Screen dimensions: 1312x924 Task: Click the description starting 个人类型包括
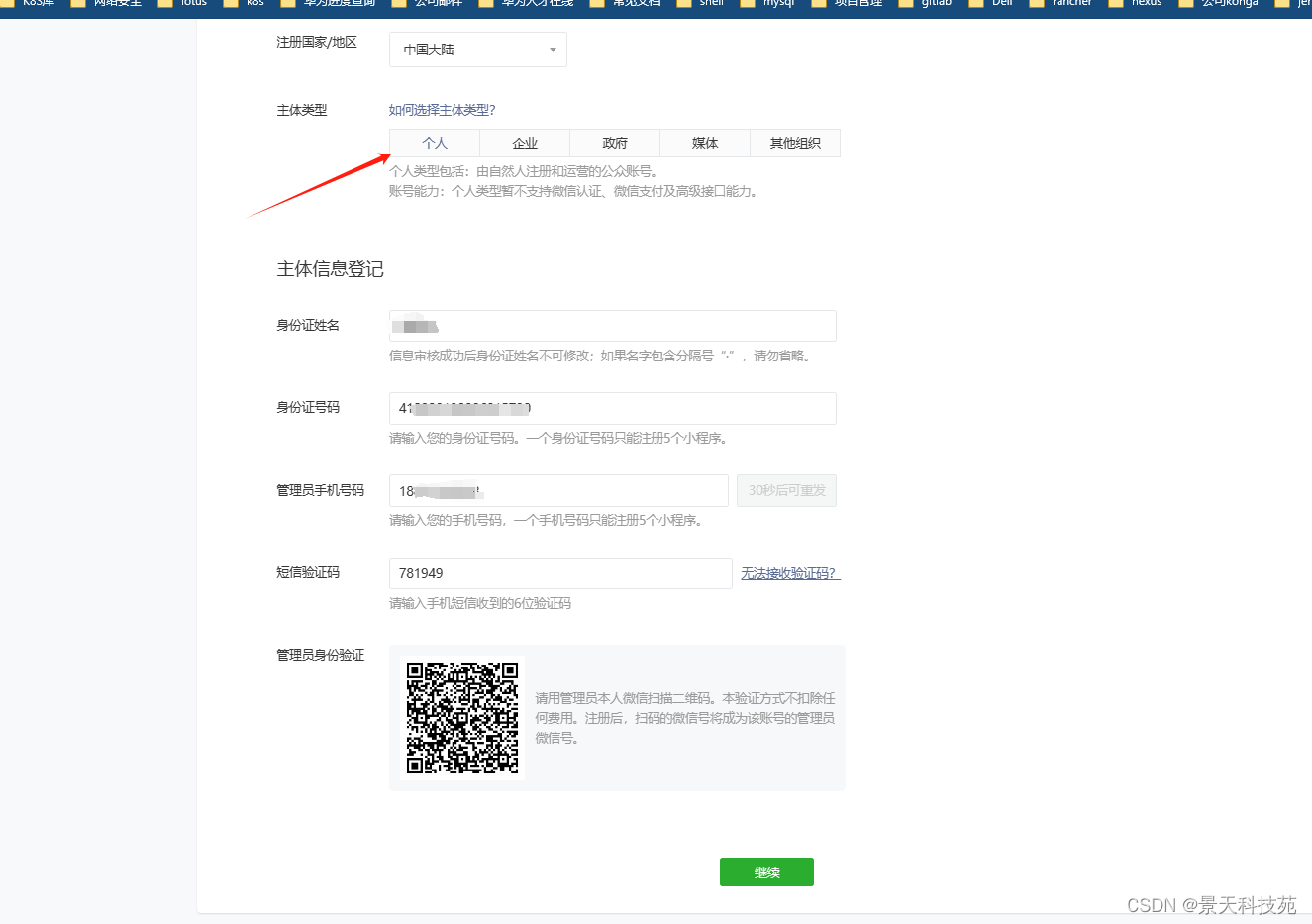pyautogui.click(x=525, y=171)
